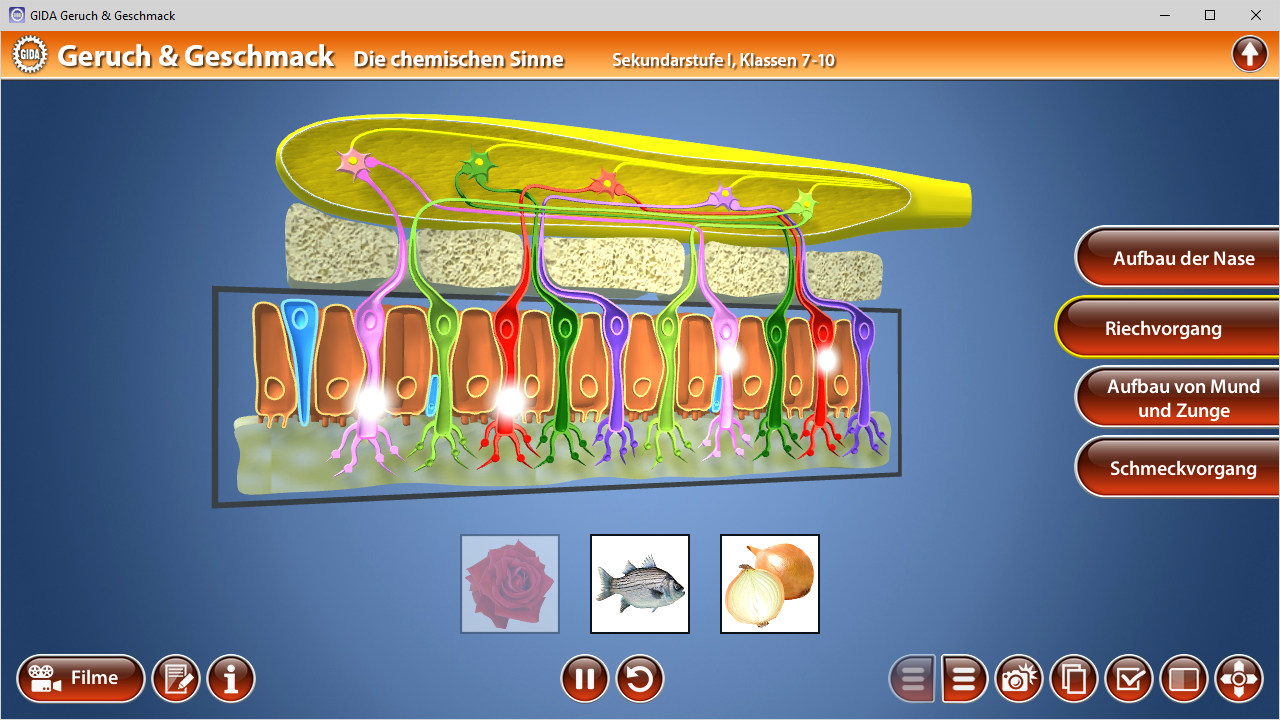Open the Filme menu

tap(80, 678)
